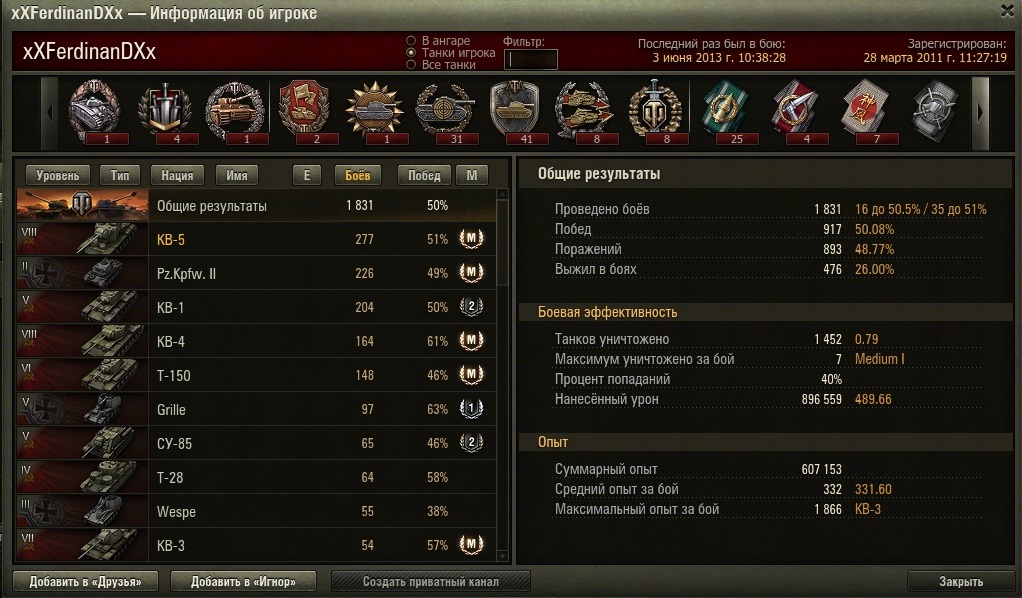The image size is (1022, 598).
Task: Click the class 2 badge on КВ-1 row
Action: click(x=471, y=306)
